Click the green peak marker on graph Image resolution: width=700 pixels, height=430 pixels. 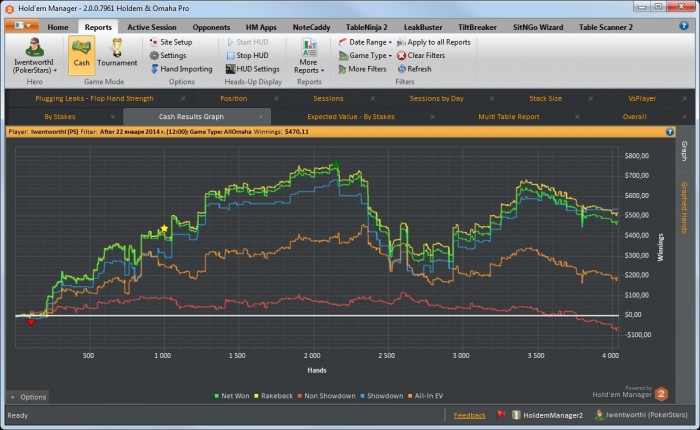click(x=336, y=165)
